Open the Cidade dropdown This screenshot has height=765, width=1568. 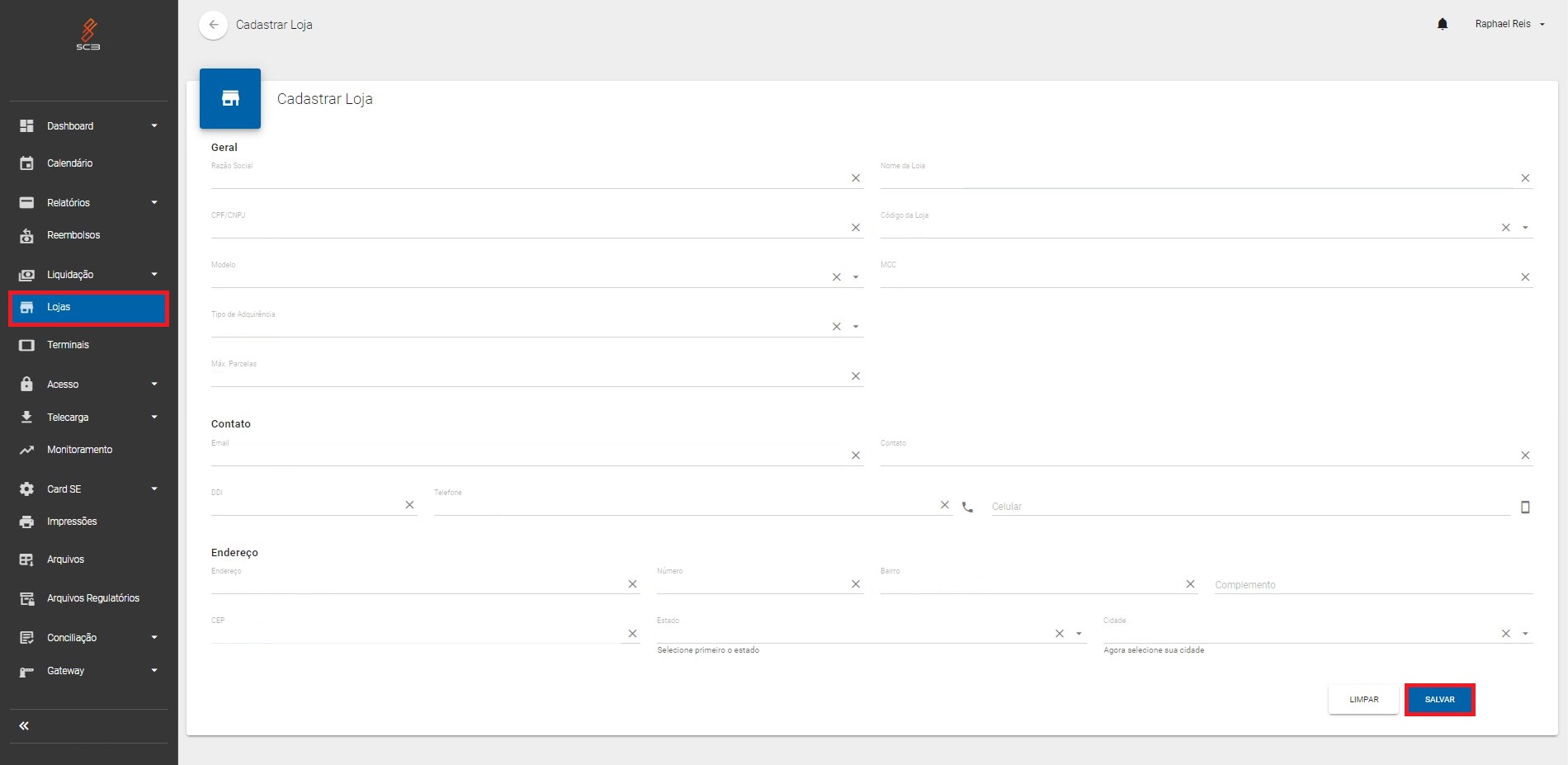pyautogui.click(x=1525, y=634)
